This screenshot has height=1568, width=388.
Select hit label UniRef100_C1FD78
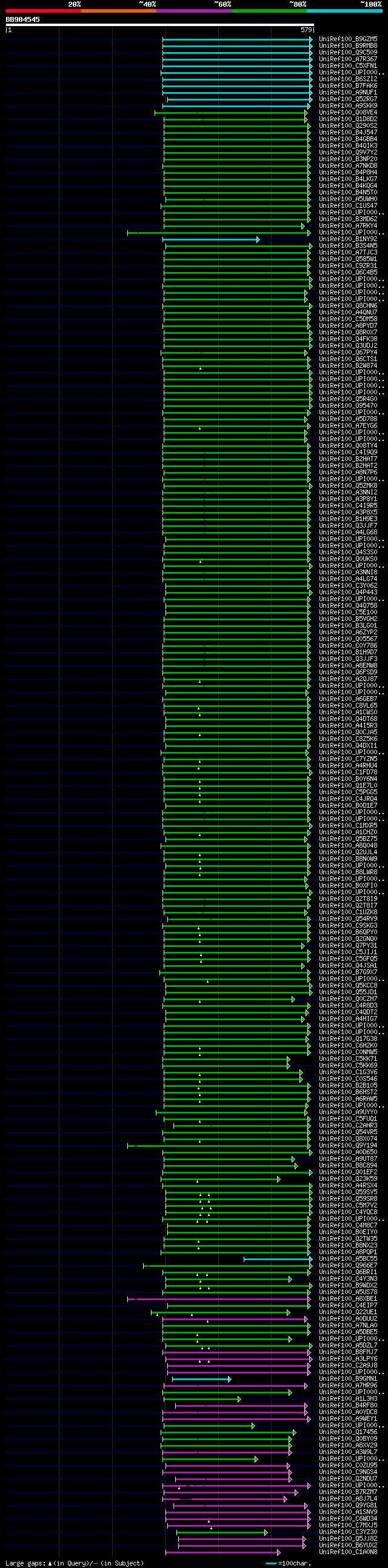pos(348,772)
